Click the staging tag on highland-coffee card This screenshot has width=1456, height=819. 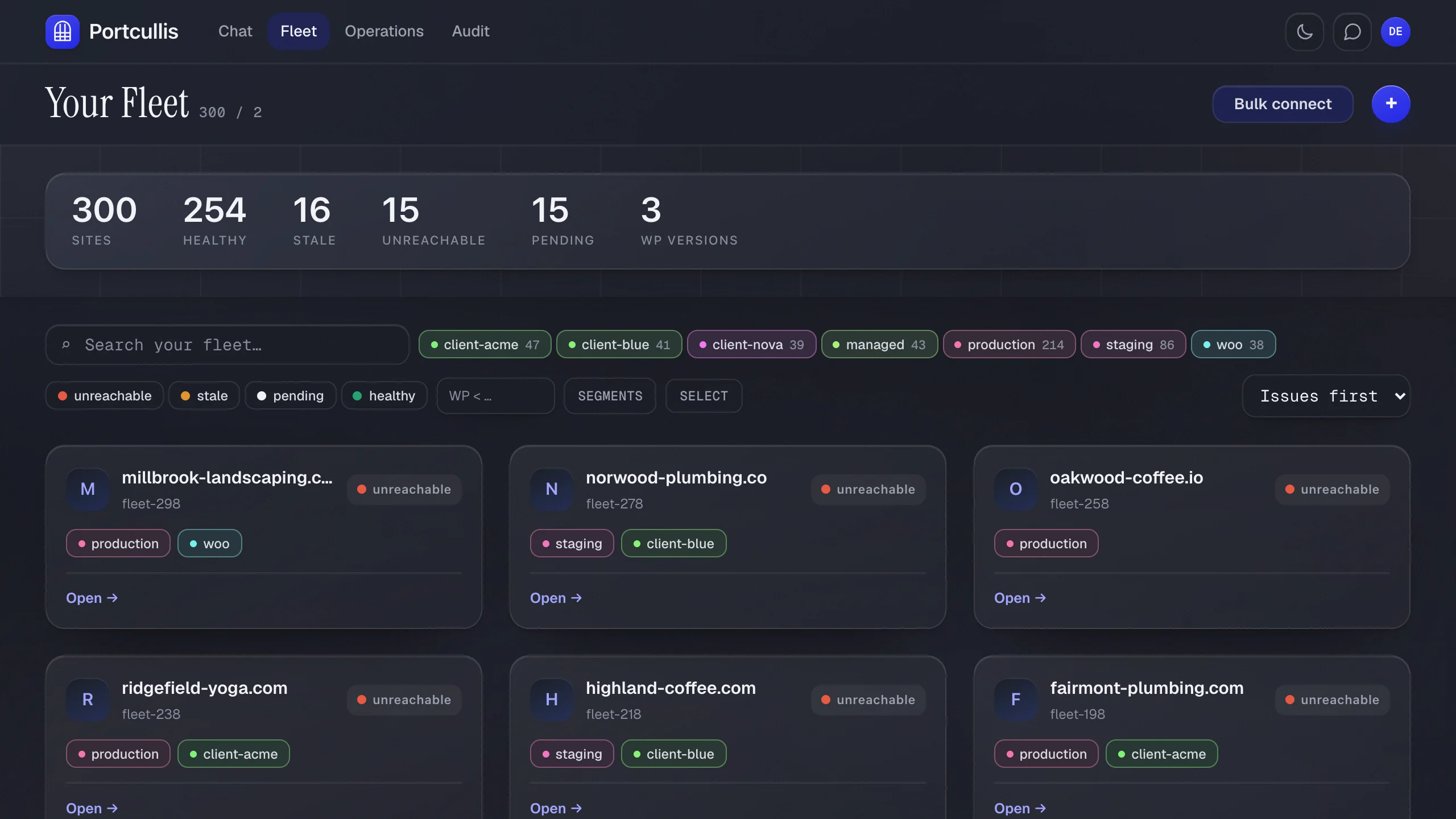point(572,754)
